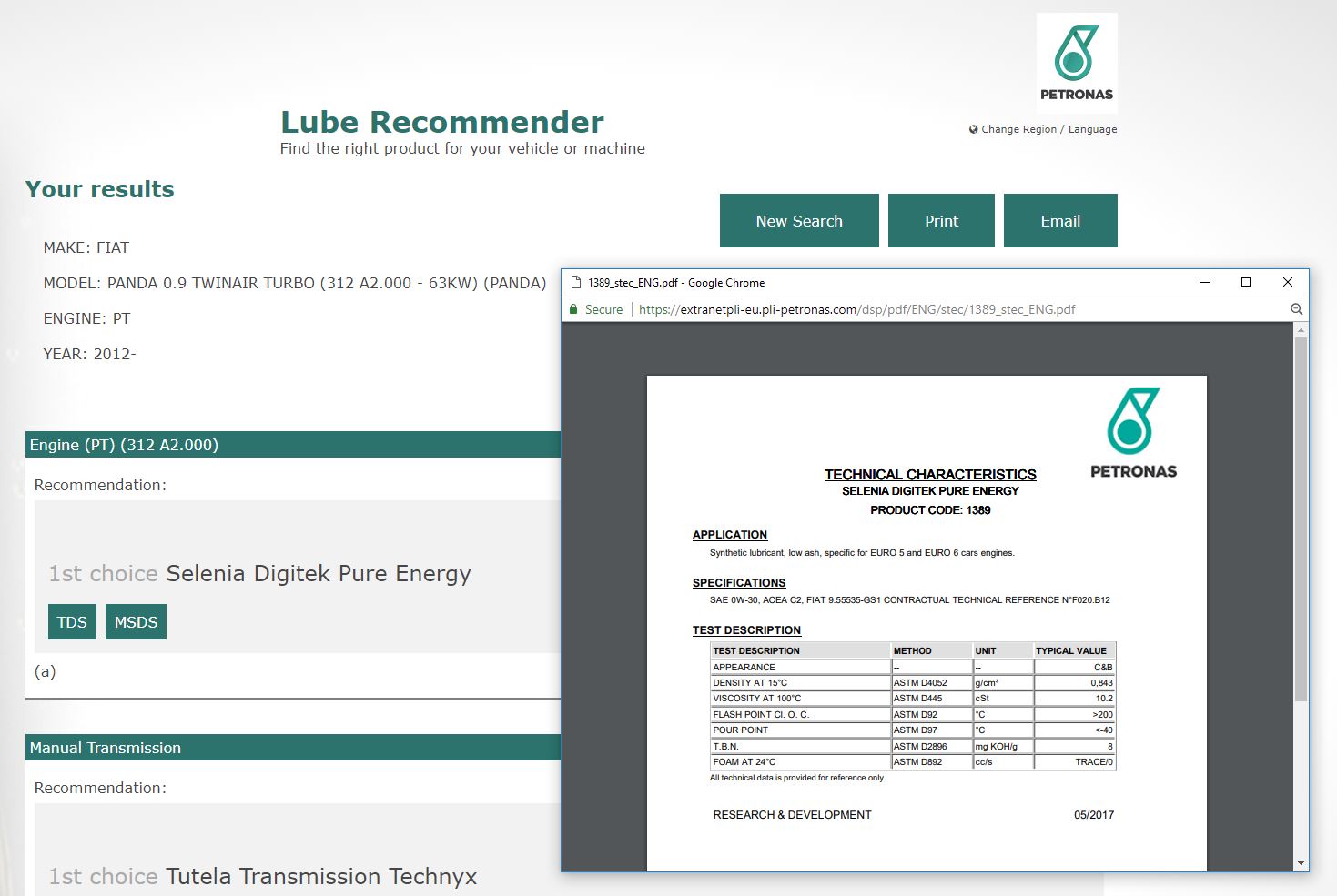Click the '05/2017' date in PDF
The height and width of the screenshot is (896, 1337).
(1094, 815)
